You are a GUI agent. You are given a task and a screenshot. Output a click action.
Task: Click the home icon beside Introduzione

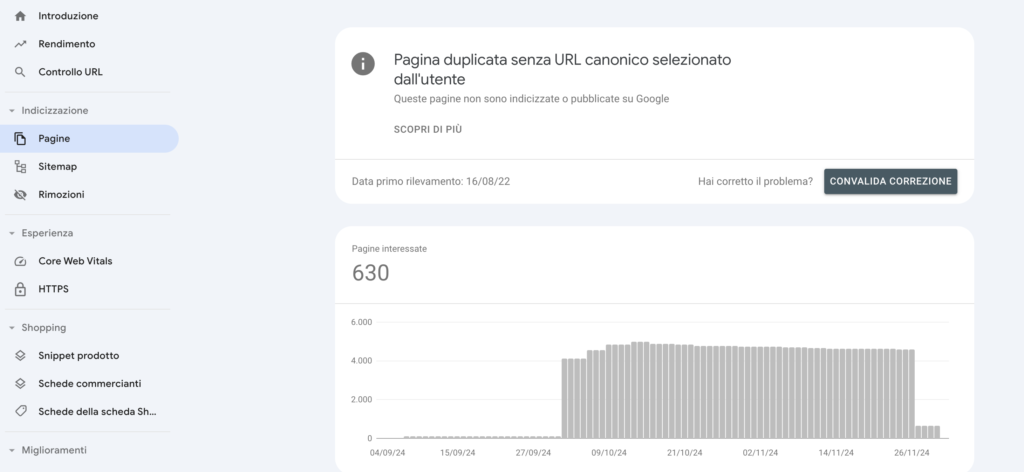[x=20, y=16]
